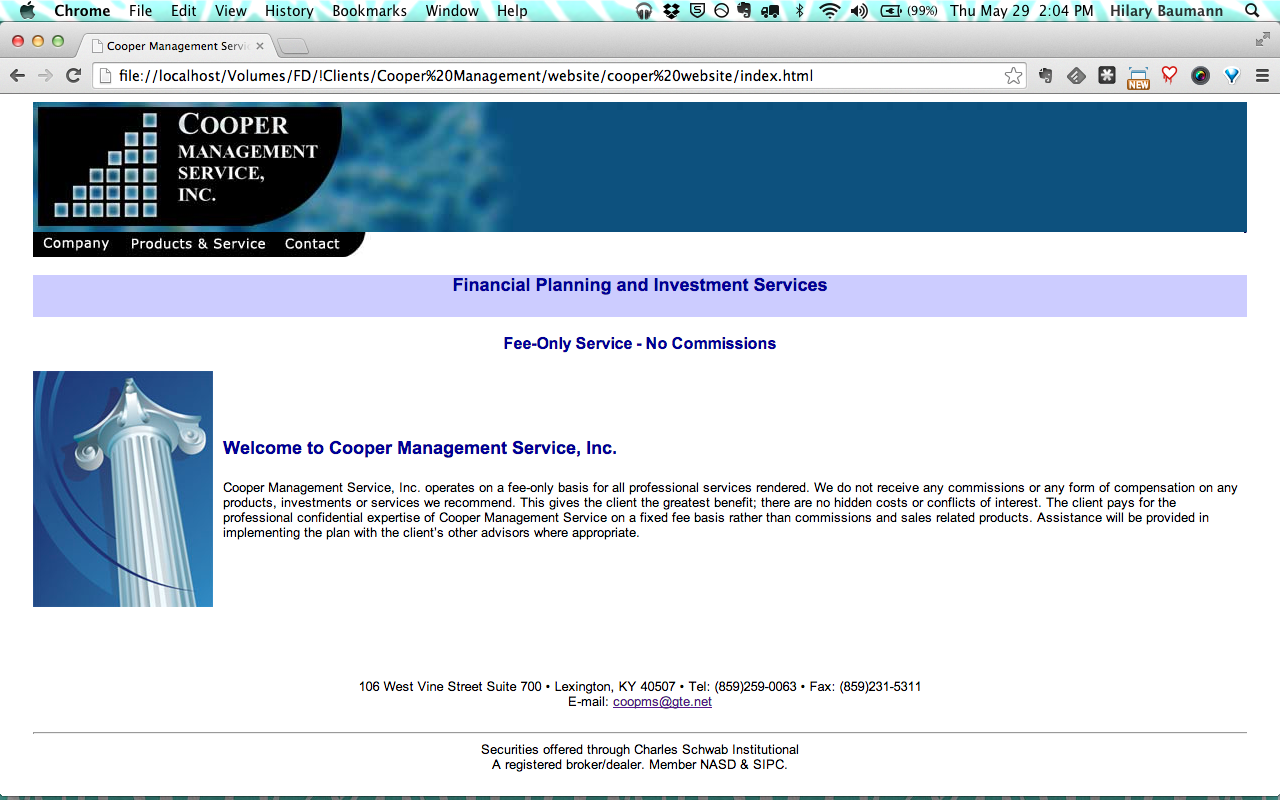Click the red bleeding heart extension icon
Screen dimensions: 1280x800
[1169, 75]
